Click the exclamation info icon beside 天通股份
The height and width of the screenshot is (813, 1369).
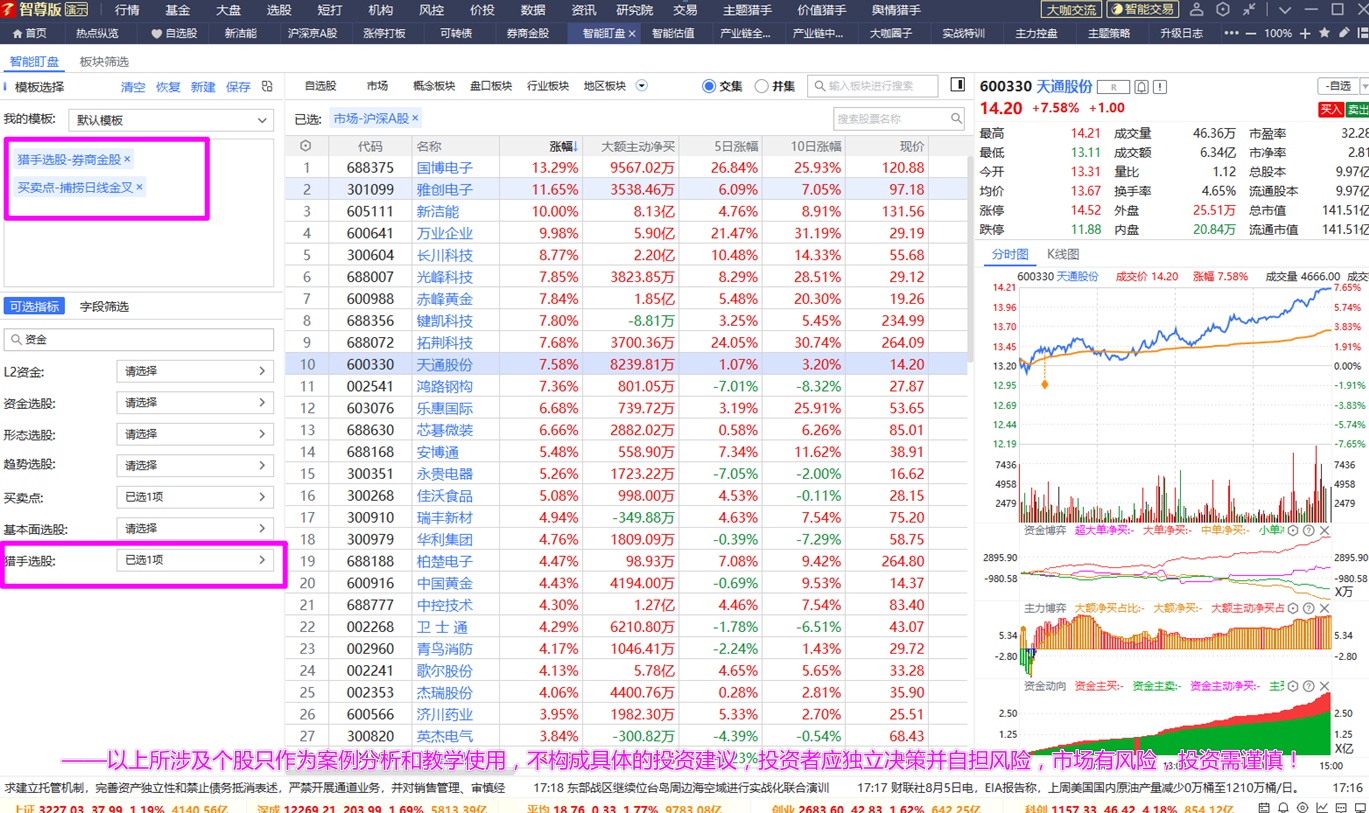1160,87
